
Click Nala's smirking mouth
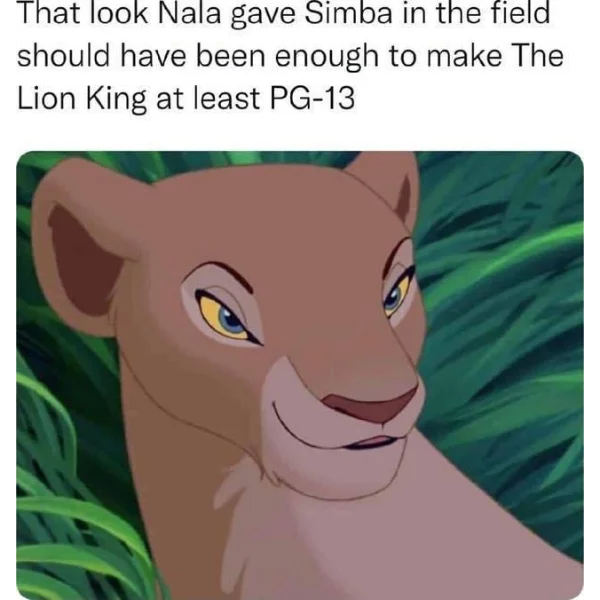(339, 432)
